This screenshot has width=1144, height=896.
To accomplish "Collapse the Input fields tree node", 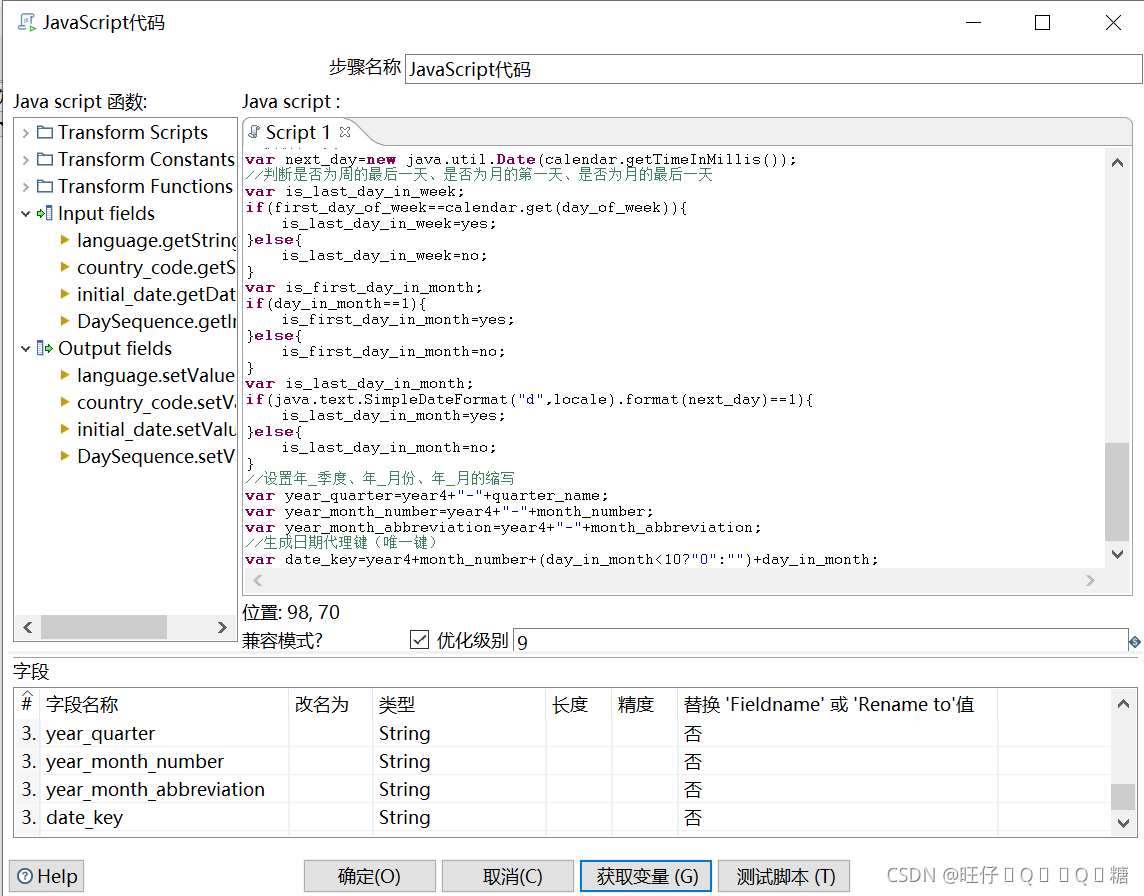I will click(x=26, y=214).
